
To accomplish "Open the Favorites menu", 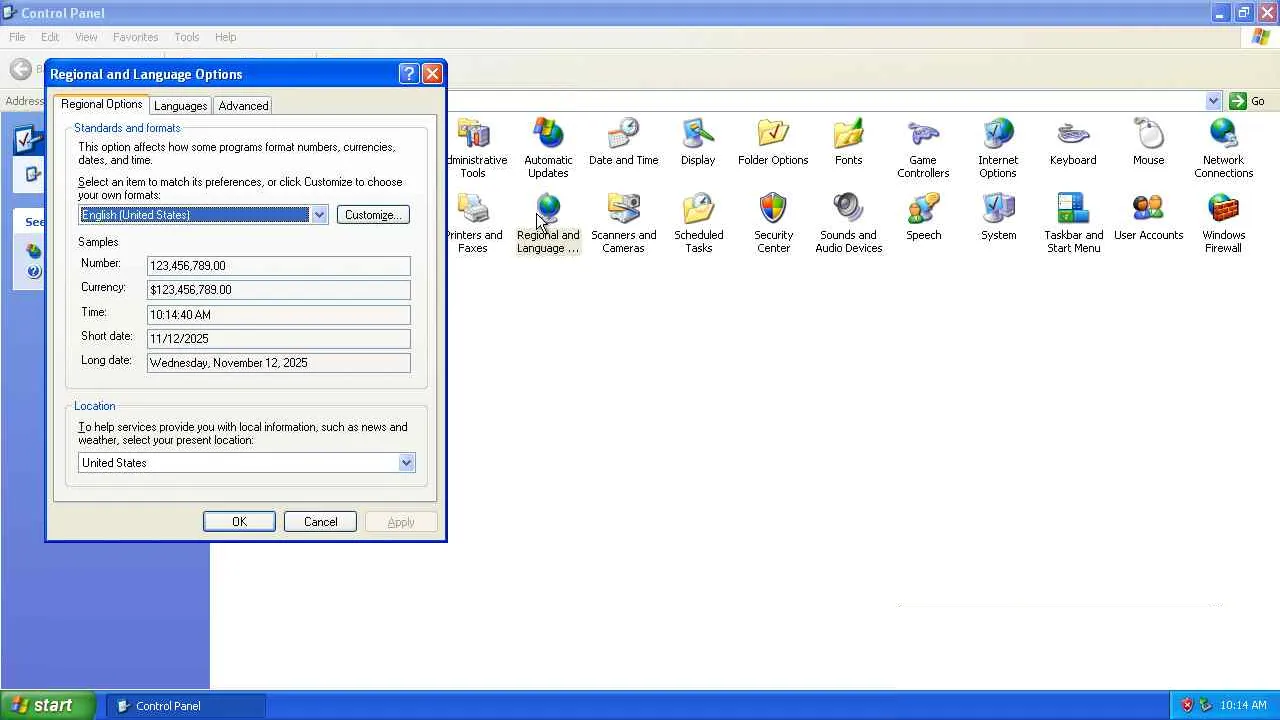I will [x=135, y=37].
